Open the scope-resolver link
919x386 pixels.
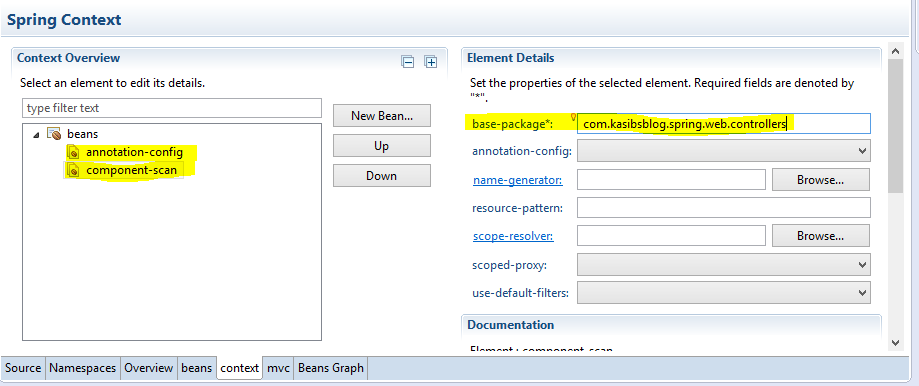coord(513,237)
